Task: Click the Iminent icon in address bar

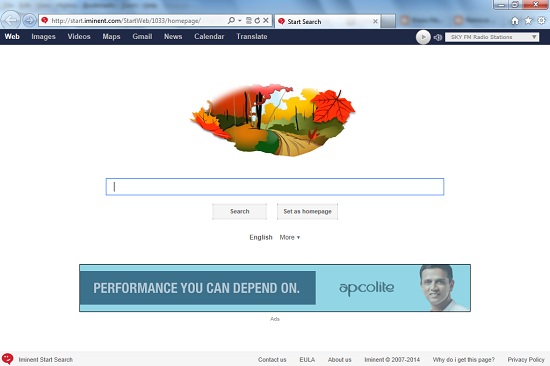Action: click(45, 20)
